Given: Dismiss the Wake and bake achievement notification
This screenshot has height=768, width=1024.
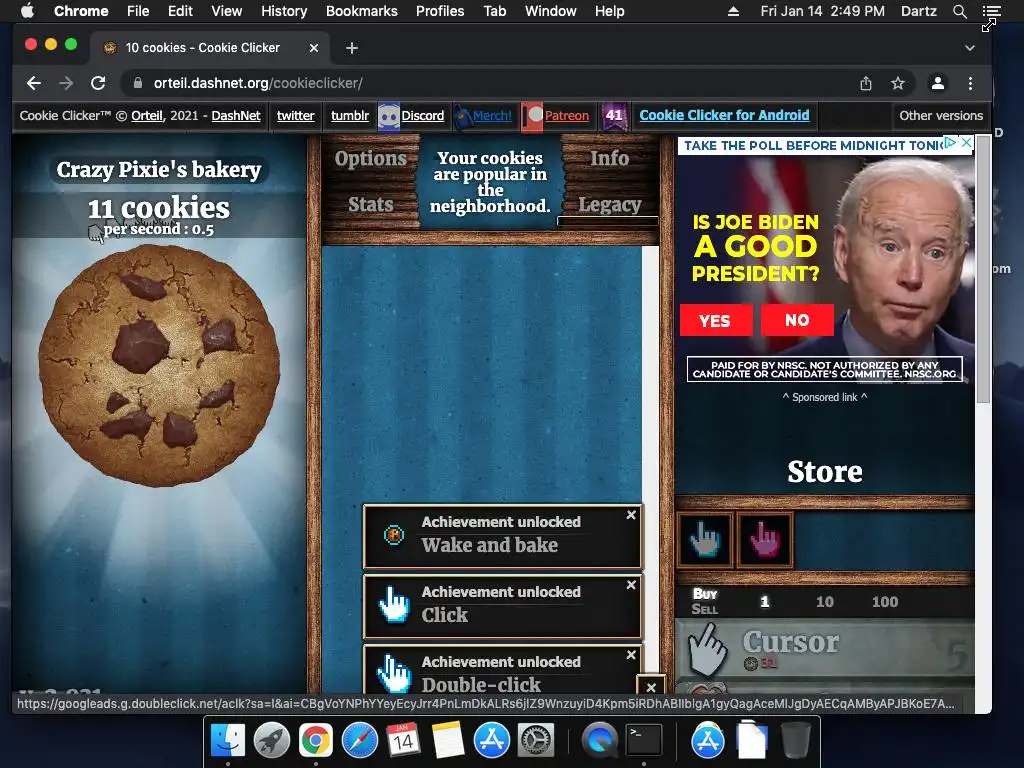Looking at the screenshot, I should click(631, 515).
